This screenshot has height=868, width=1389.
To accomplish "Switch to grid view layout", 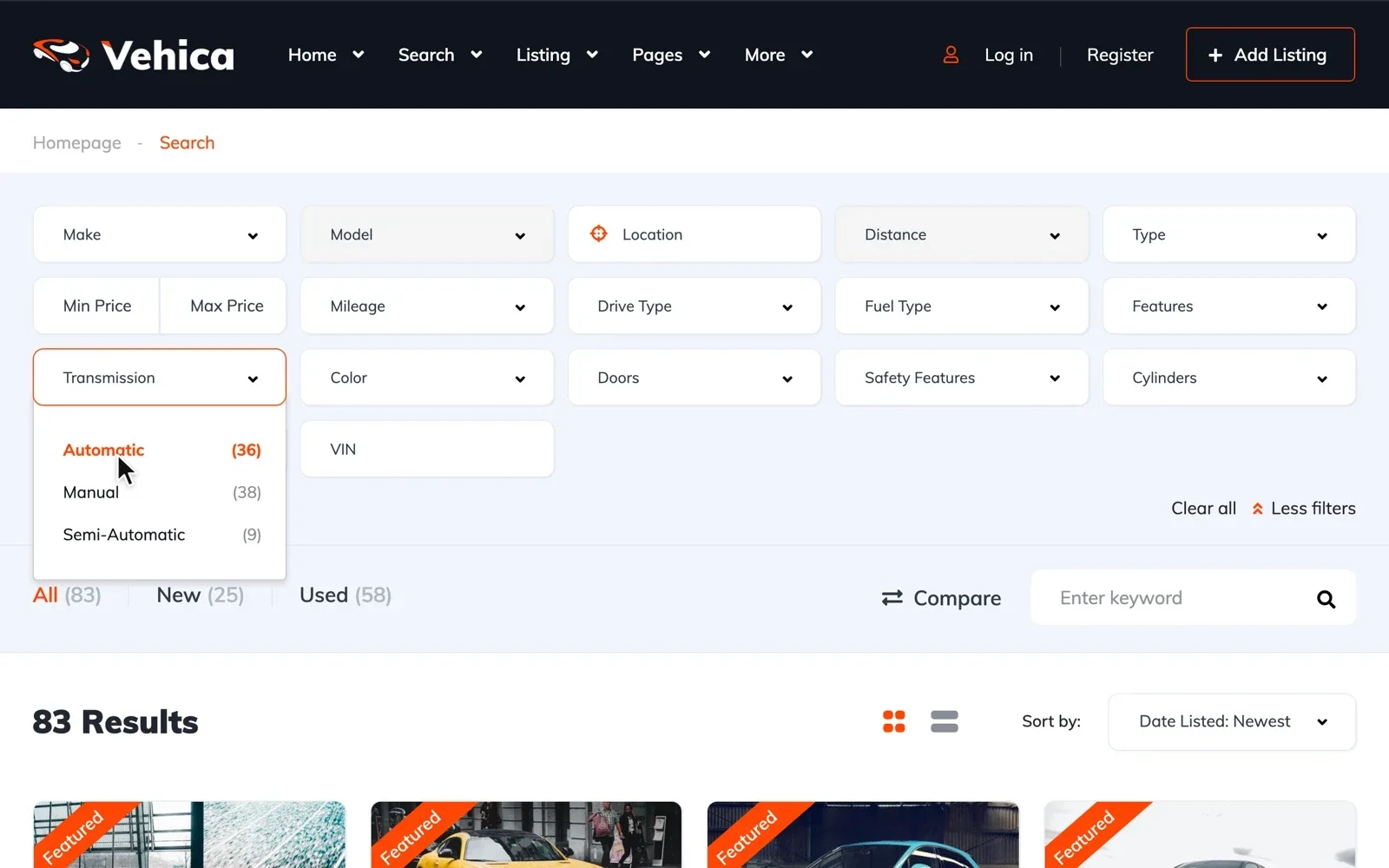I will [894, 721].
